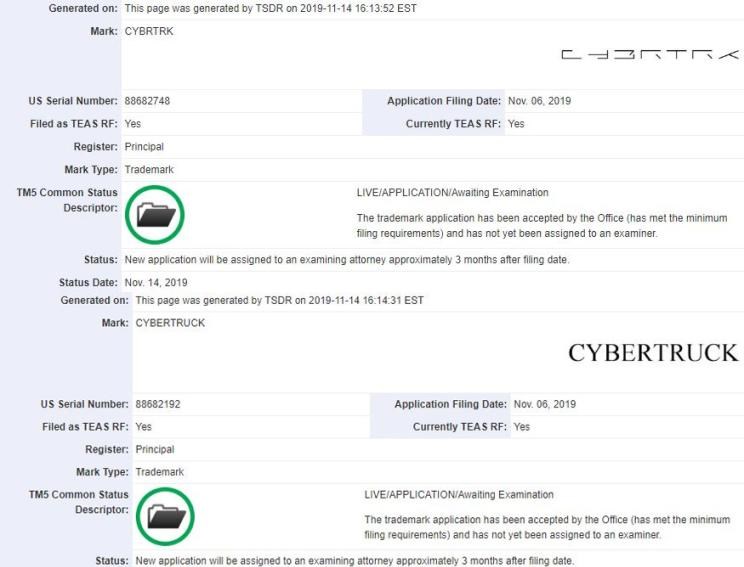744x567 pixels.
Task: Click the Register value Principal under CYBERTRUCK
Action: (x=155, y=449)
